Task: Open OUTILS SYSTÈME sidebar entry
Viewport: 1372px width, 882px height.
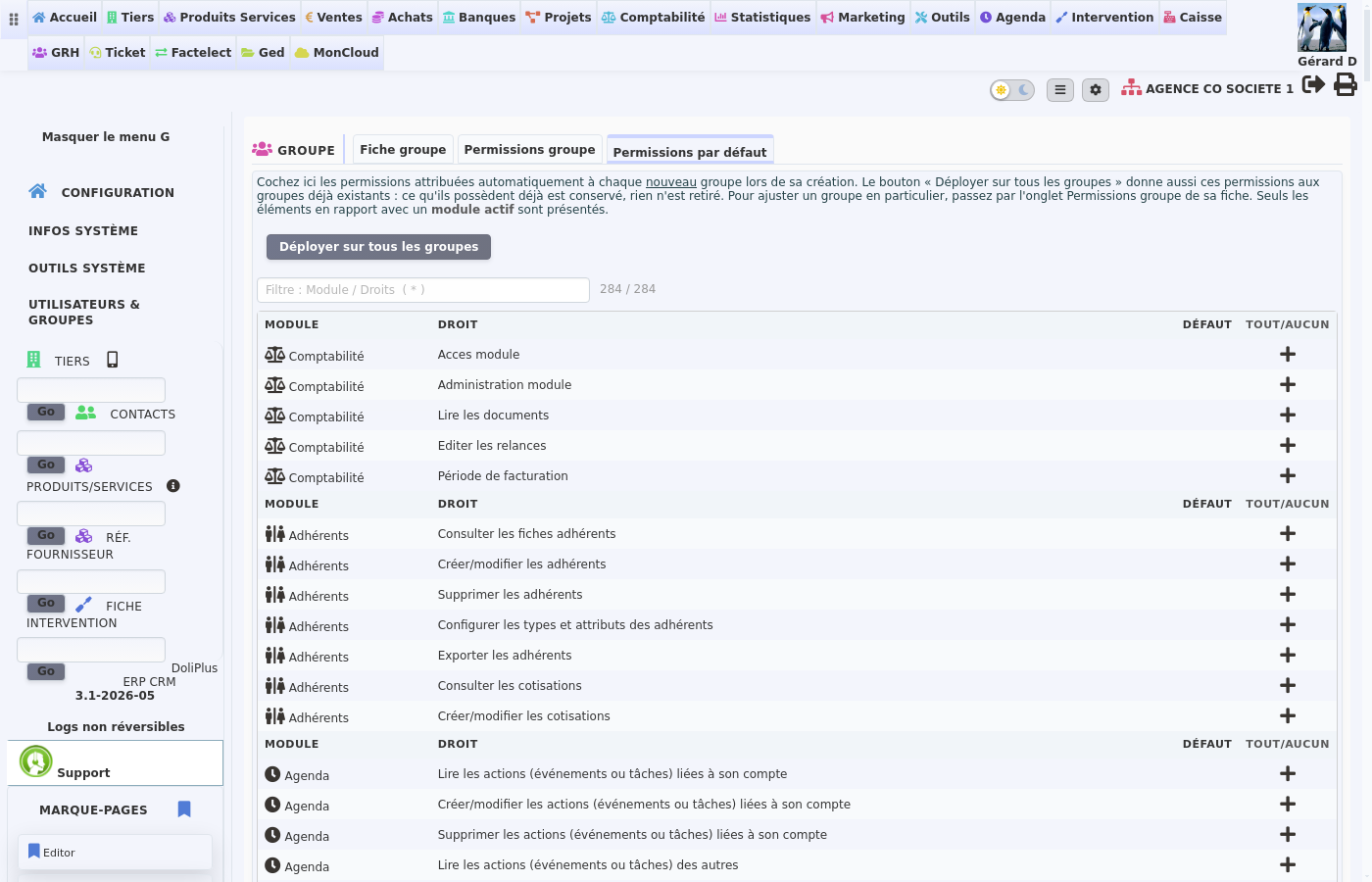Action: (87, 269)
